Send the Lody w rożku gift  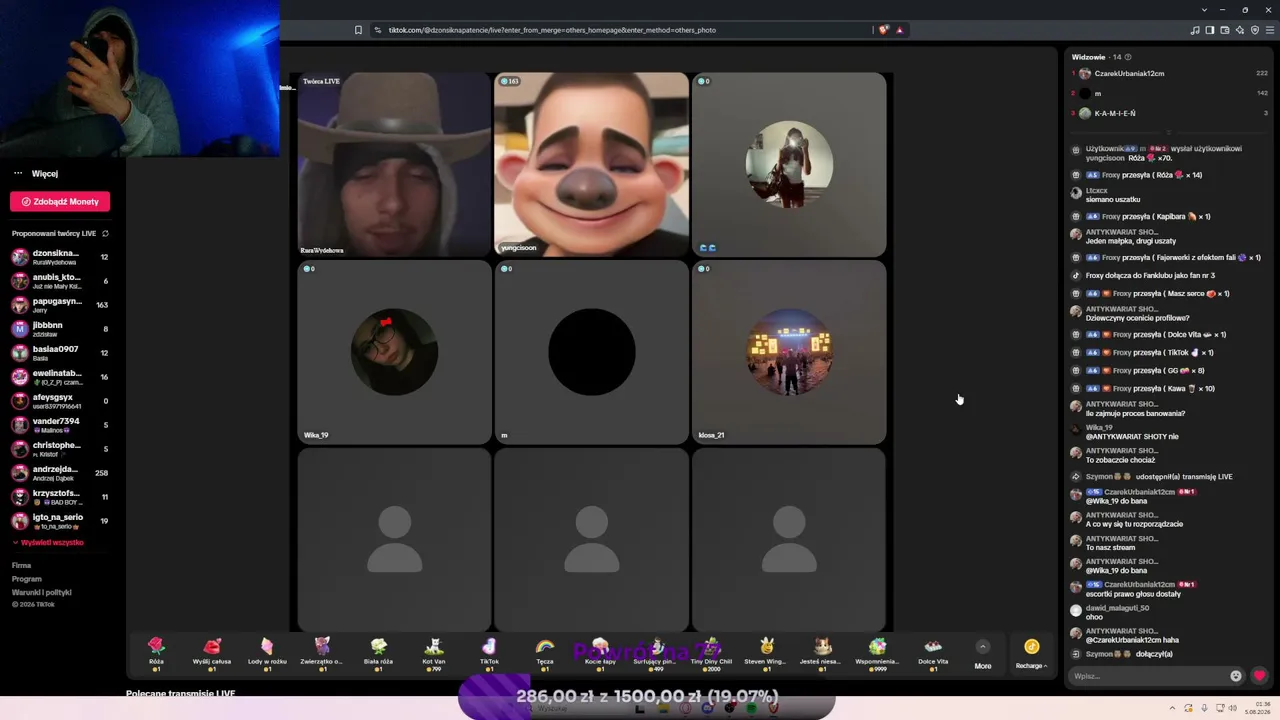pyautogui.click(x=267, y=652)
